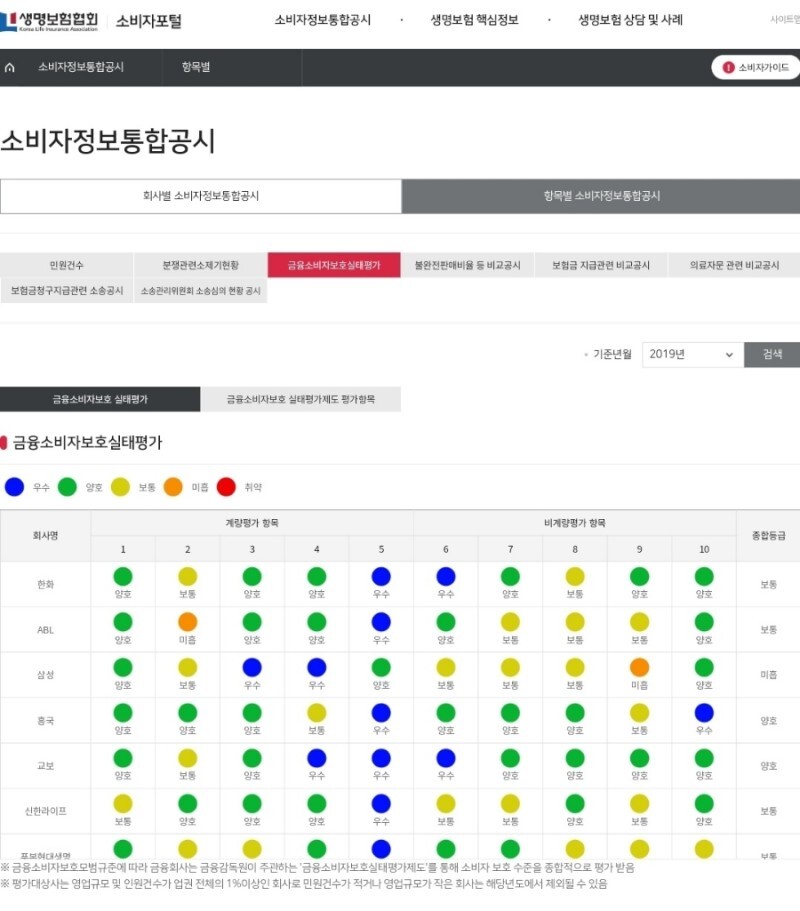Select the 금융소비자보호실태평가 red tab
This screenshot has width=800, height=911.
334,265
